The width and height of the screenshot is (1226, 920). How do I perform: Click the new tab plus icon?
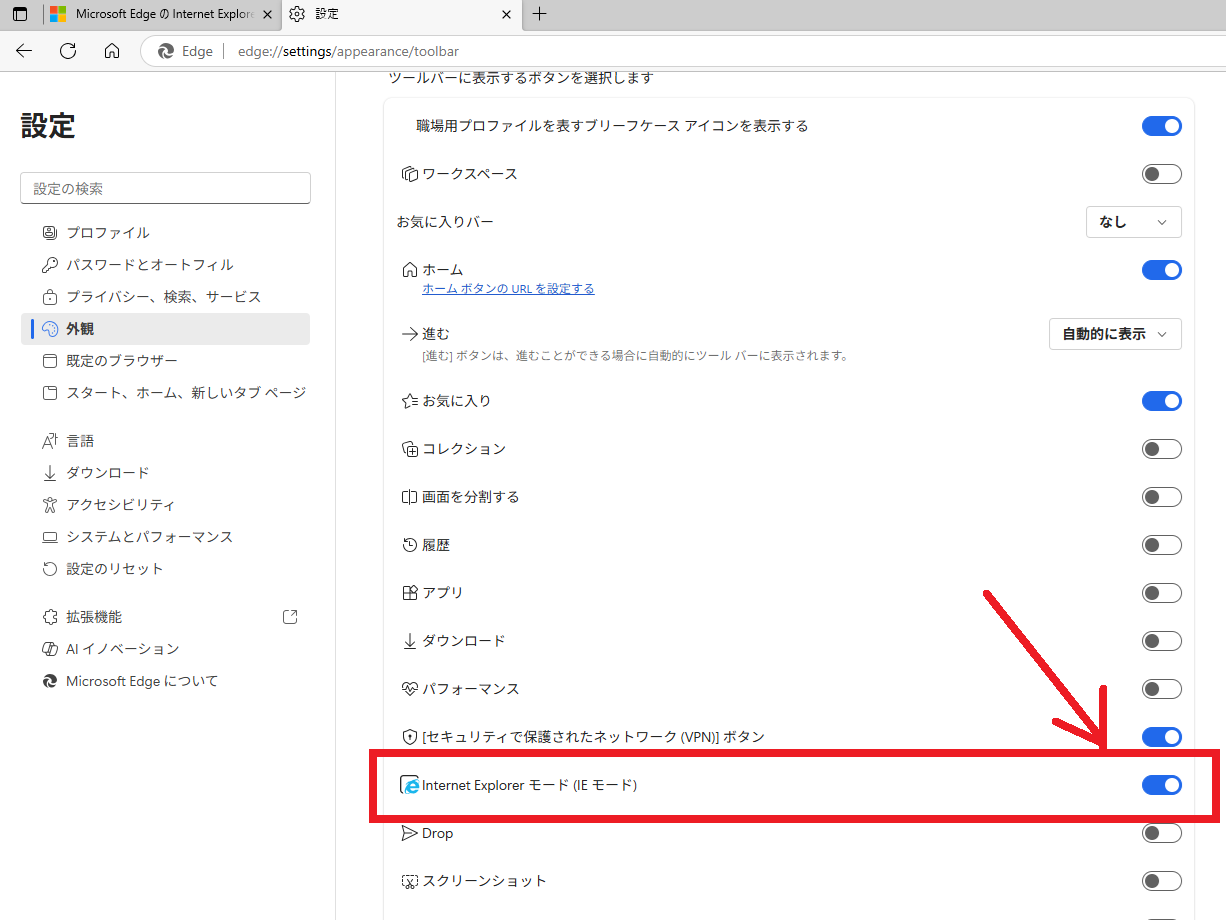(x=540, y=14)
